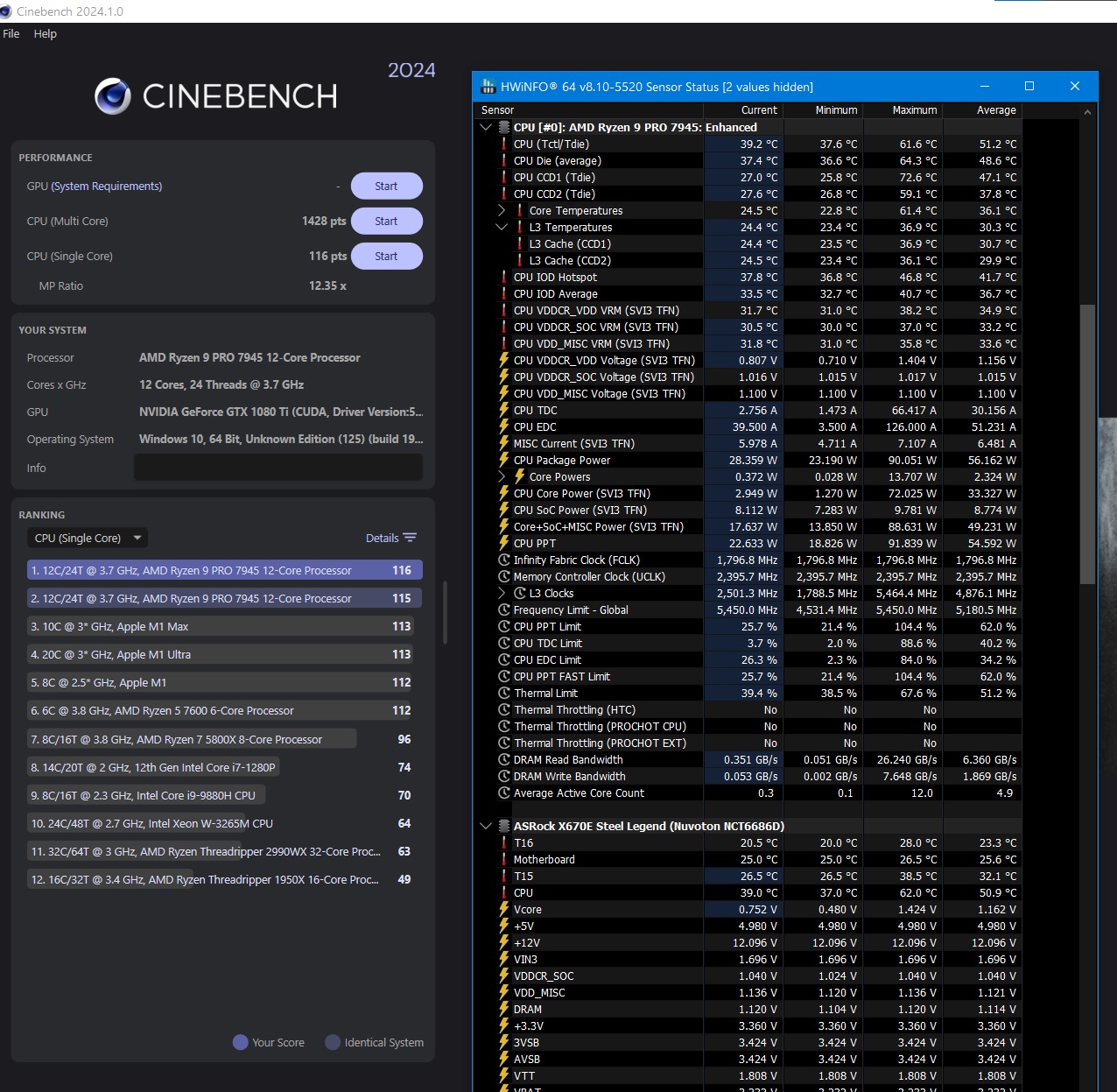This screenshot has width=1117, height=1092.
Task: Select the Intel Xeon W-3265M ranking row
Action: [x=221, y=823]
